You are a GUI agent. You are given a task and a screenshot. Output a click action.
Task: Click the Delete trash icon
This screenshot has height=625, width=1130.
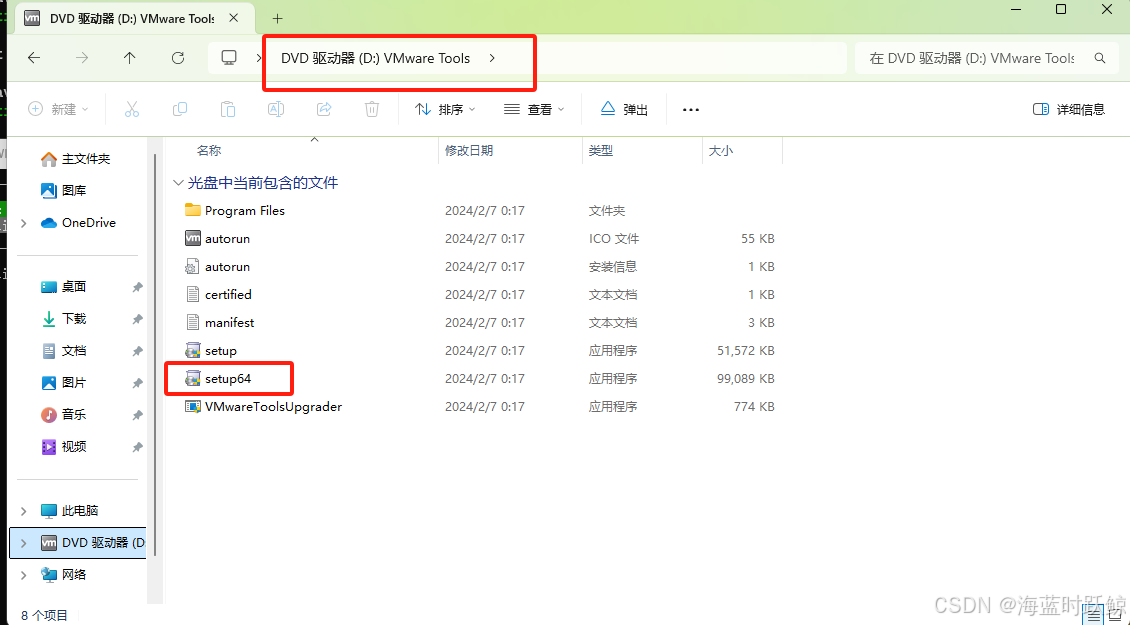pyautogui.click(x=372, y=109)
